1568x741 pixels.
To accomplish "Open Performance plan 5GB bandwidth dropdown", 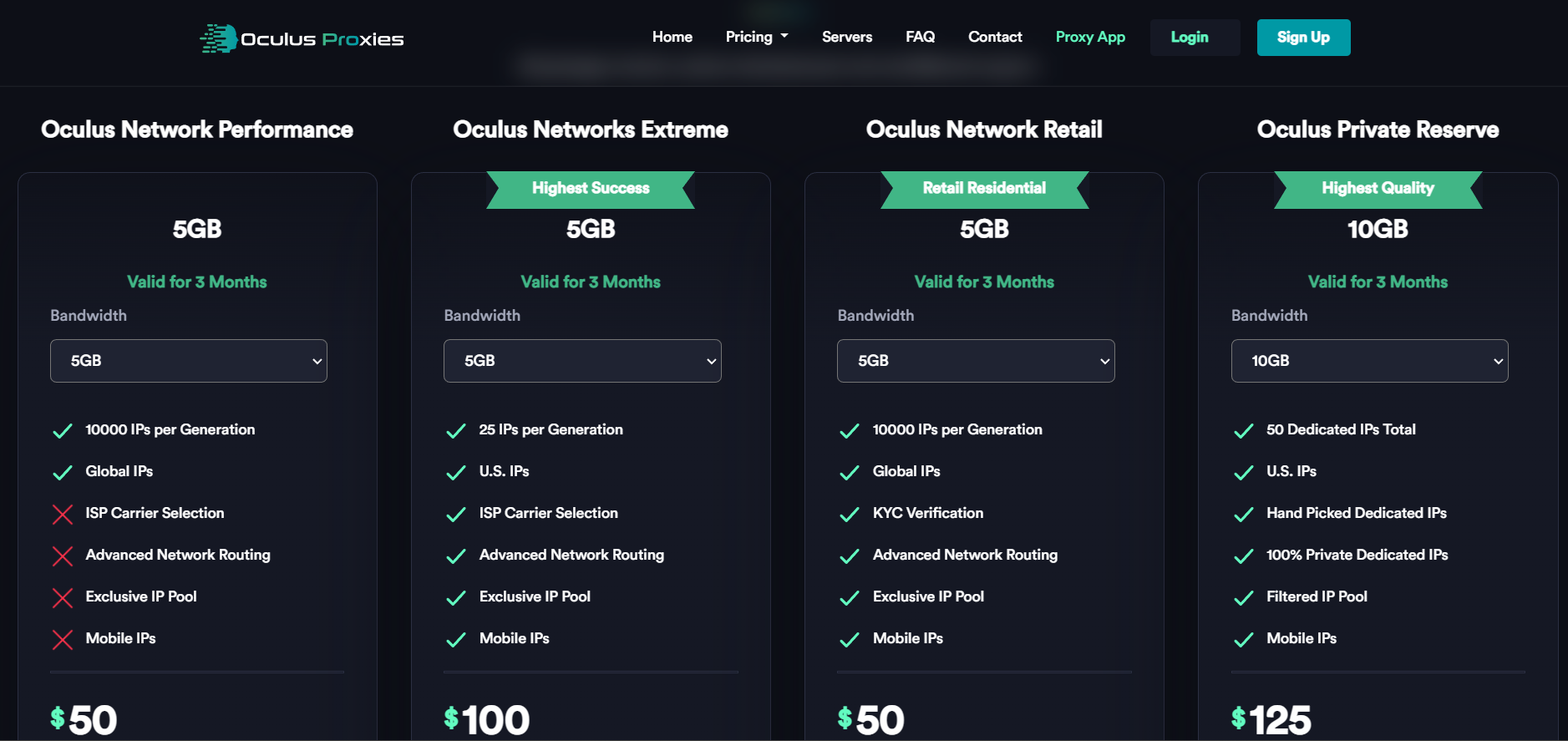I will [189, 361].
